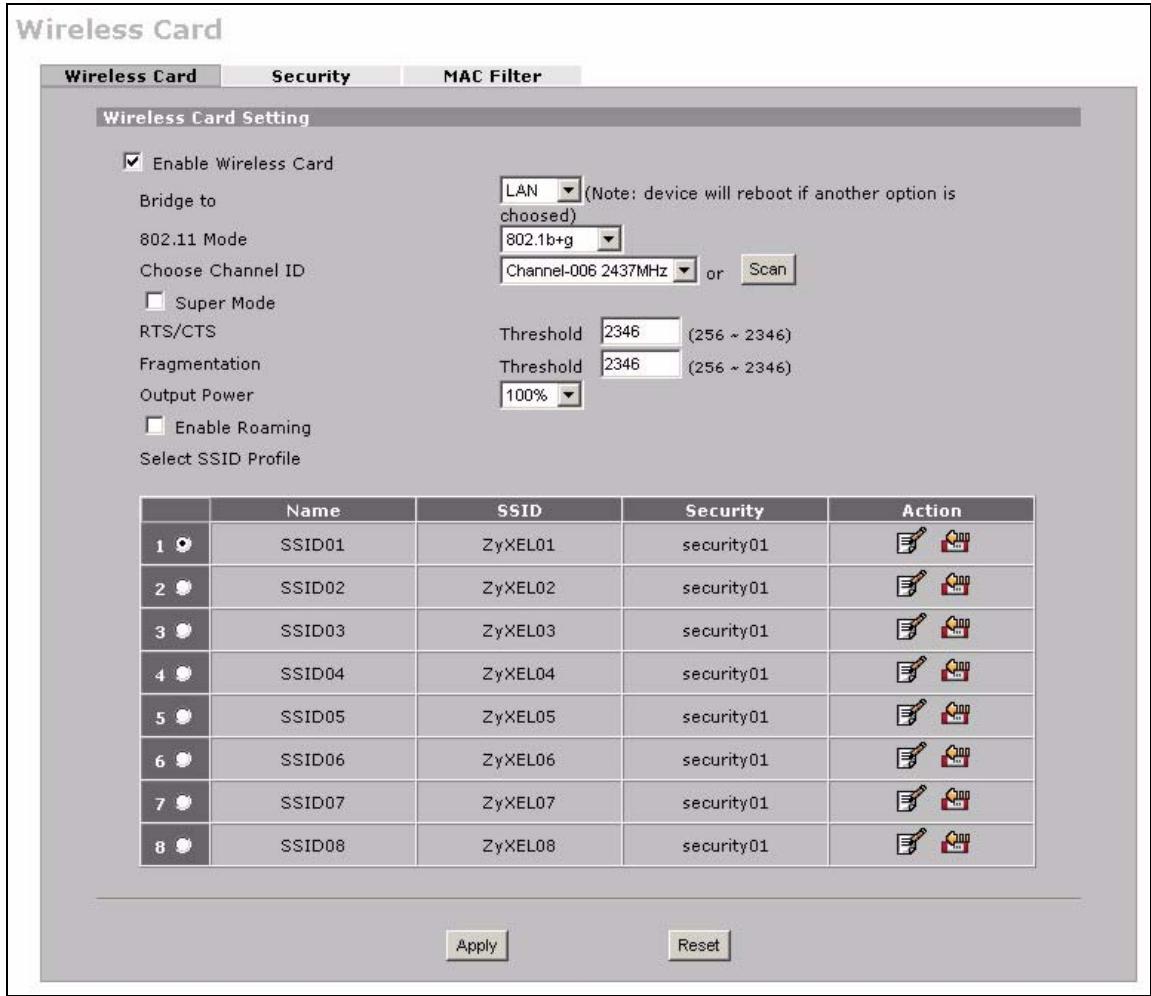Click the ZyXEL01 SSID cell

pyautogui.click(x=519, y=545)
